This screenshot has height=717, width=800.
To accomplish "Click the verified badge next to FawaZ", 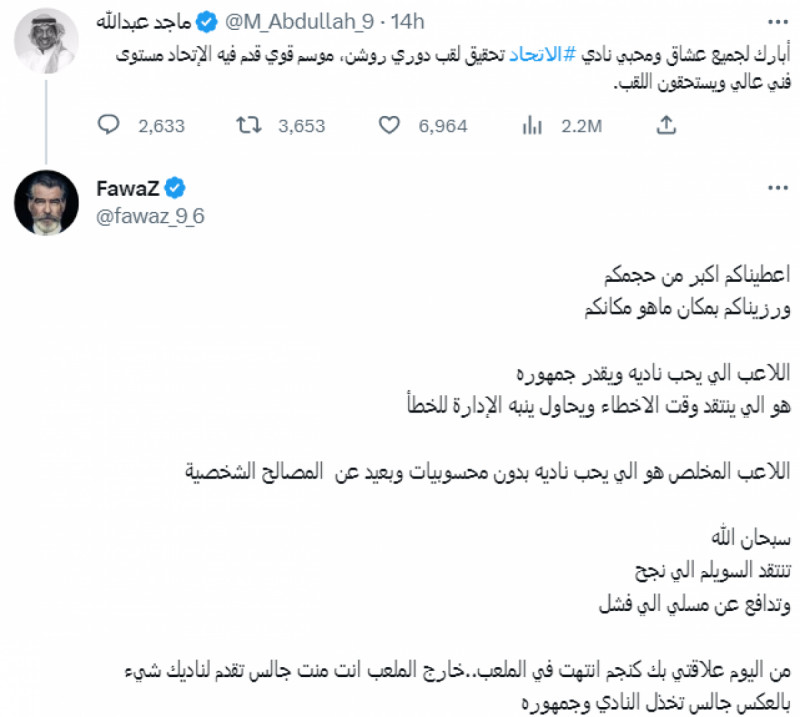I will coord(173,184).
